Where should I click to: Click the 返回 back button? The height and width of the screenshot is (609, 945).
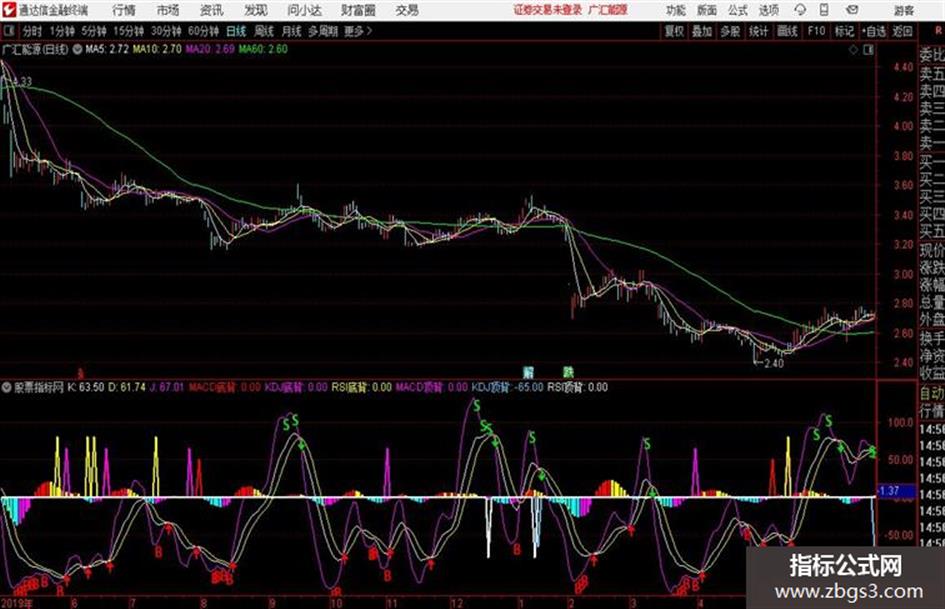coord(902,31)
